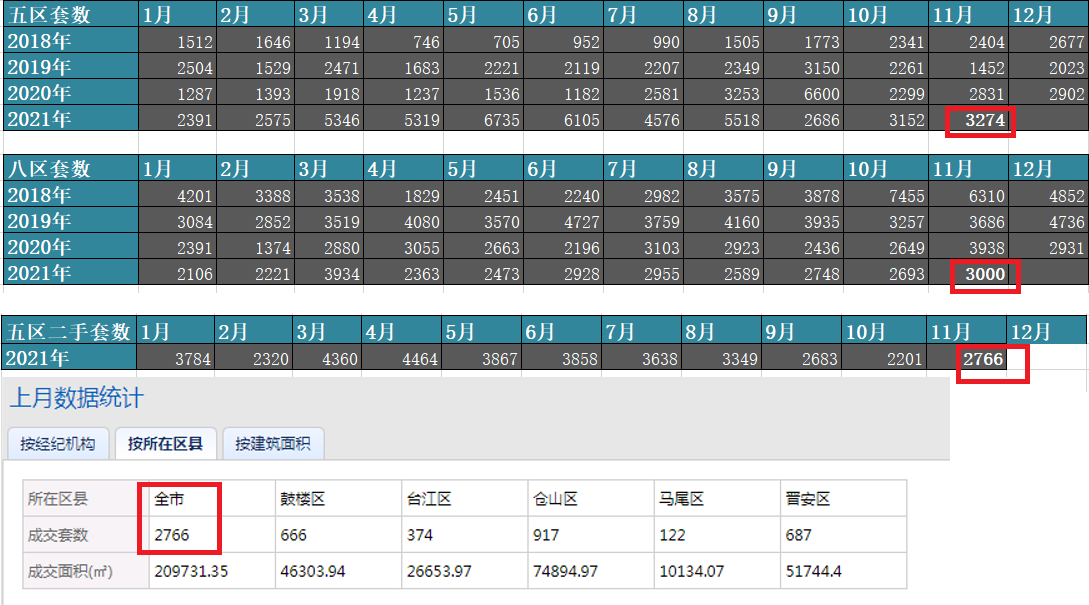Image resolution: width=1089 pixels, height=605 pixels.
Task: Click 台江区 area value 26653.97
Action: 439,571
